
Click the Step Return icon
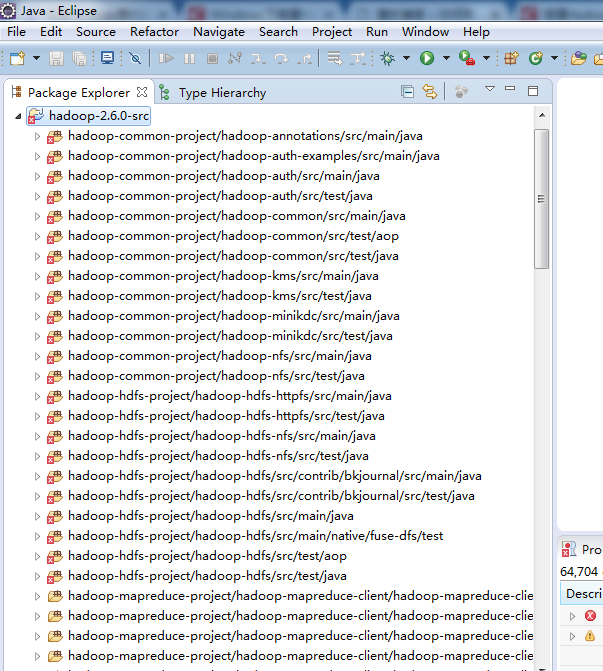point(304,58)
